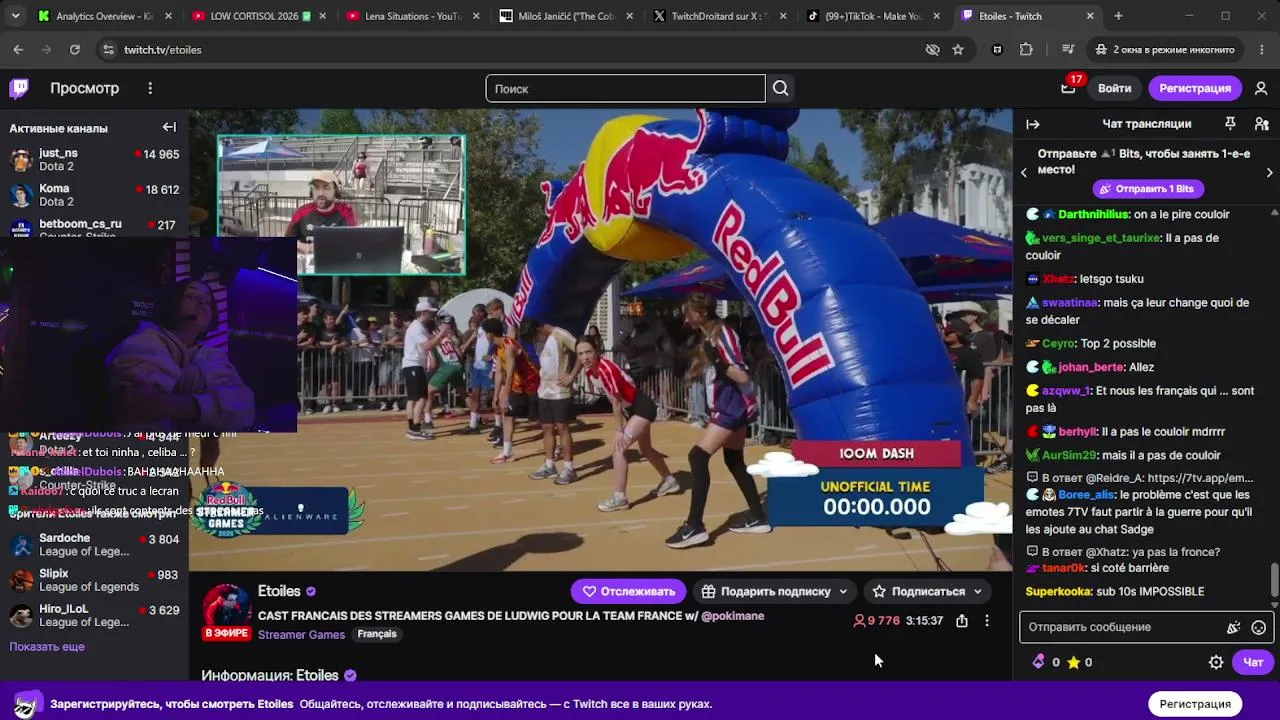Open Hiro_lLoL channel in sidebar
This screenshot has height=720, width=1280.
tap(94, 615)
